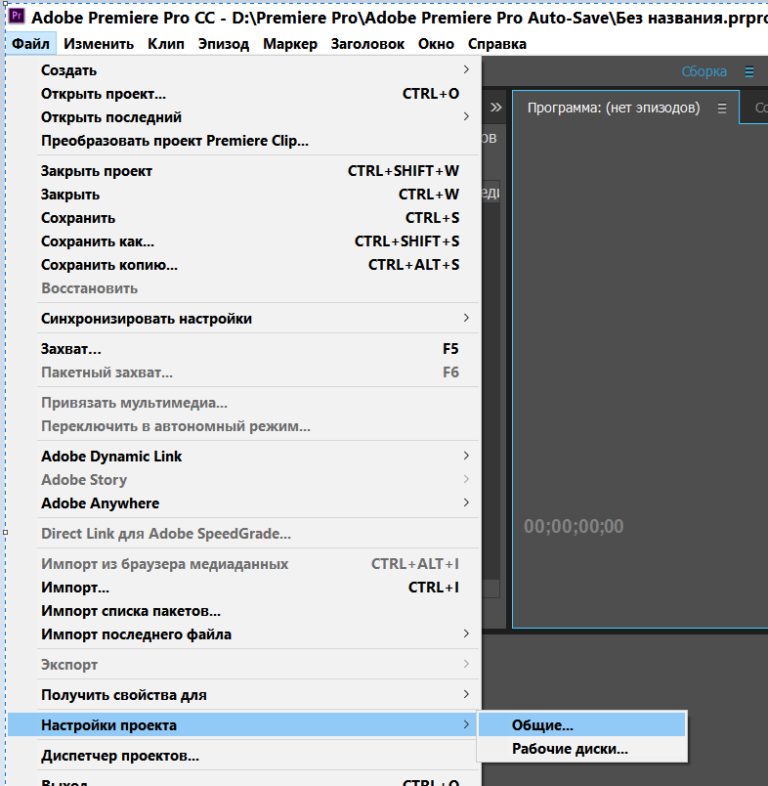Select Сохранить как… entry
This screenshot has height=786, width=768.
(x=243, y=242)
